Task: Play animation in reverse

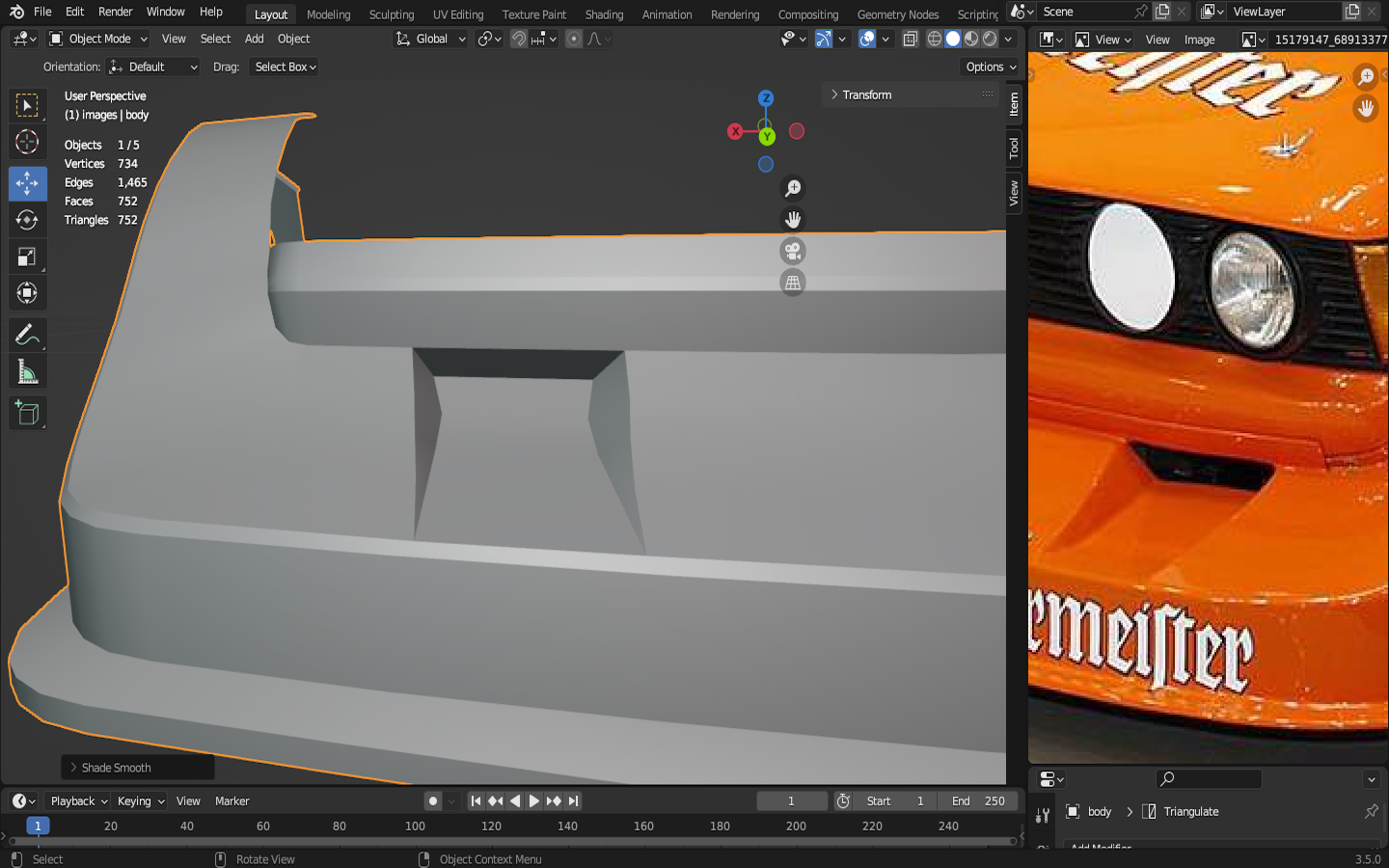Action: (515, 800)
